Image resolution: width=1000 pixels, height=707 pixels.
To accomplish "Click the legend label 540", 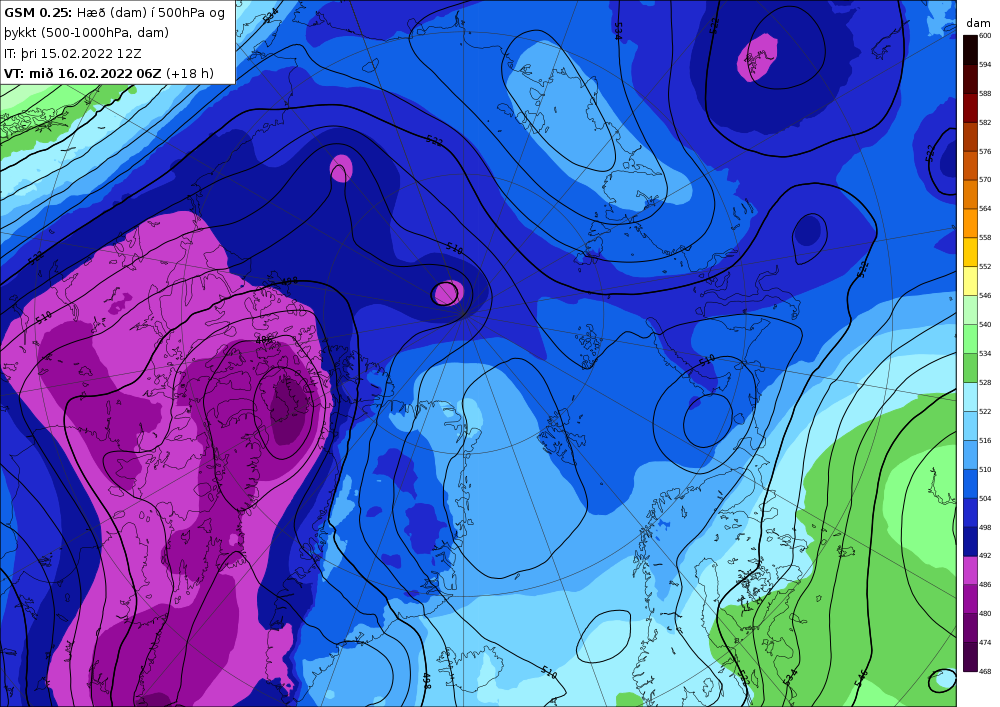I will point(985,324).
